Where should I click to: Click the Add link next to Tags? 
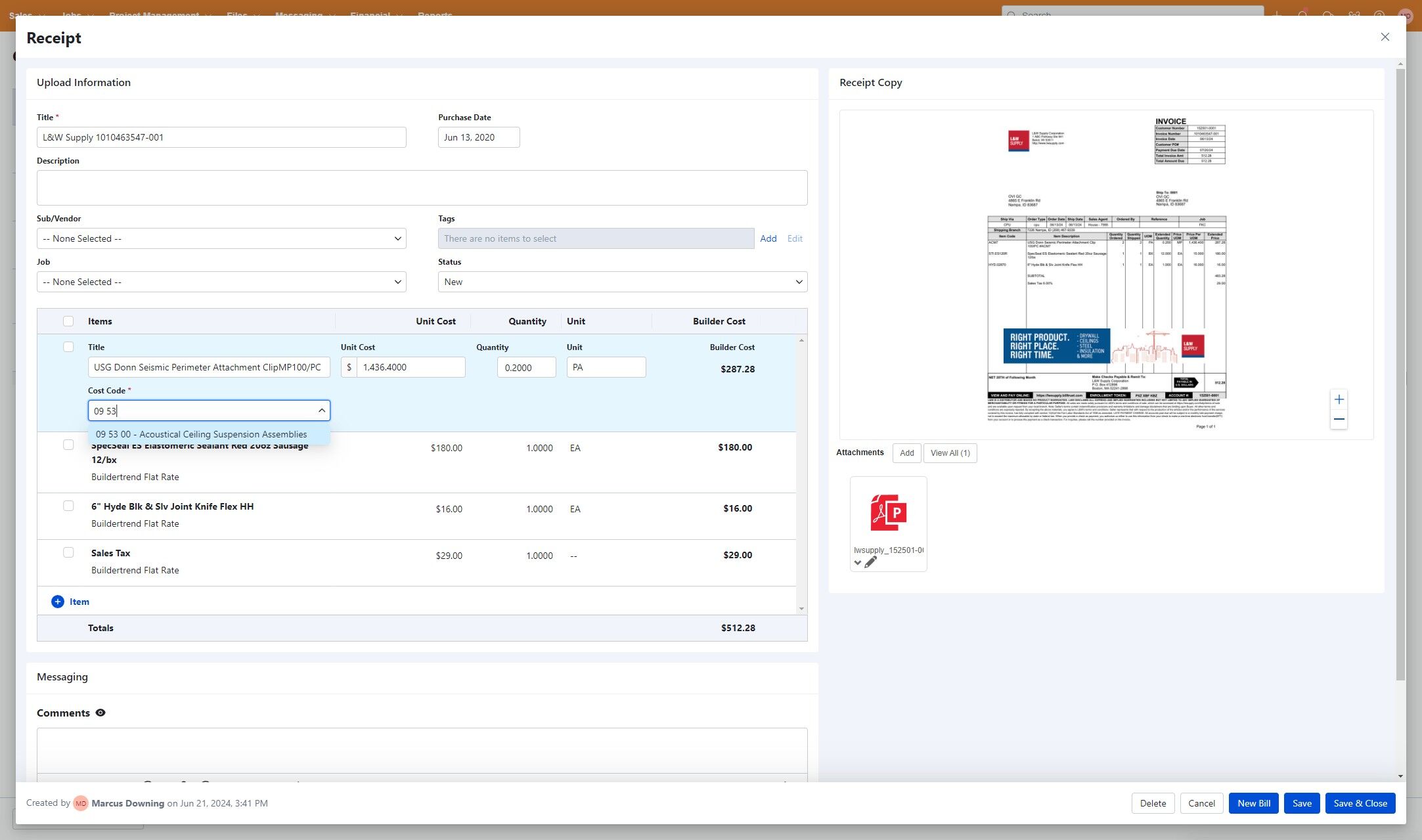768,238
